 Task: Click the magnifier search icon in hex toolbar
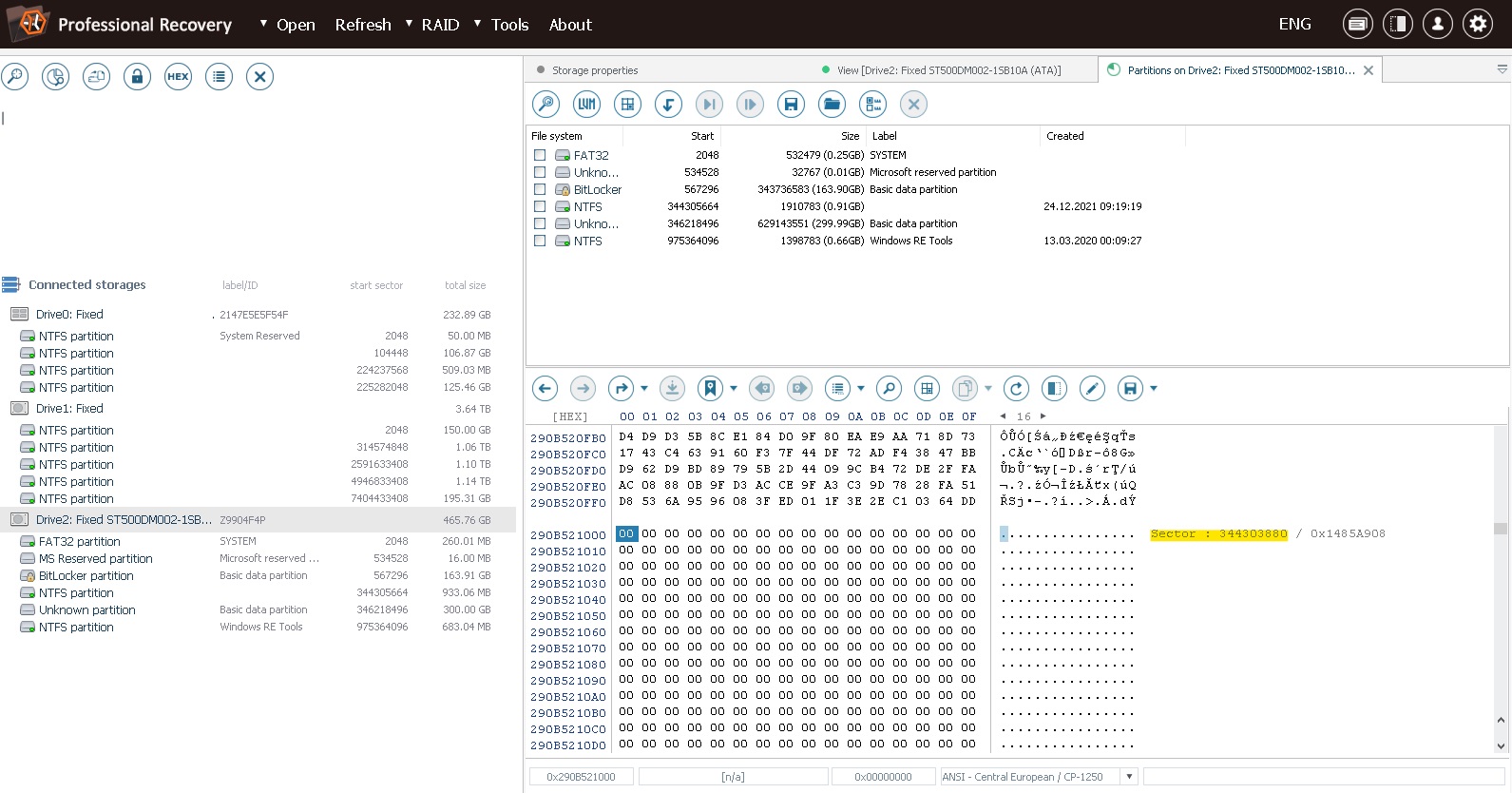(x=889, y=388)
